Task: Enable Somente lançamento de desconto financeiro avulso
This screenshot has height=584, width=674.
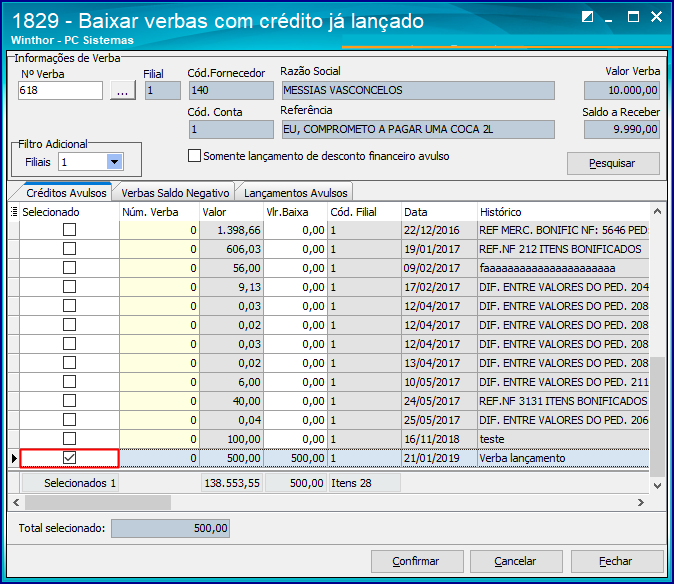Action: (194, 156)
